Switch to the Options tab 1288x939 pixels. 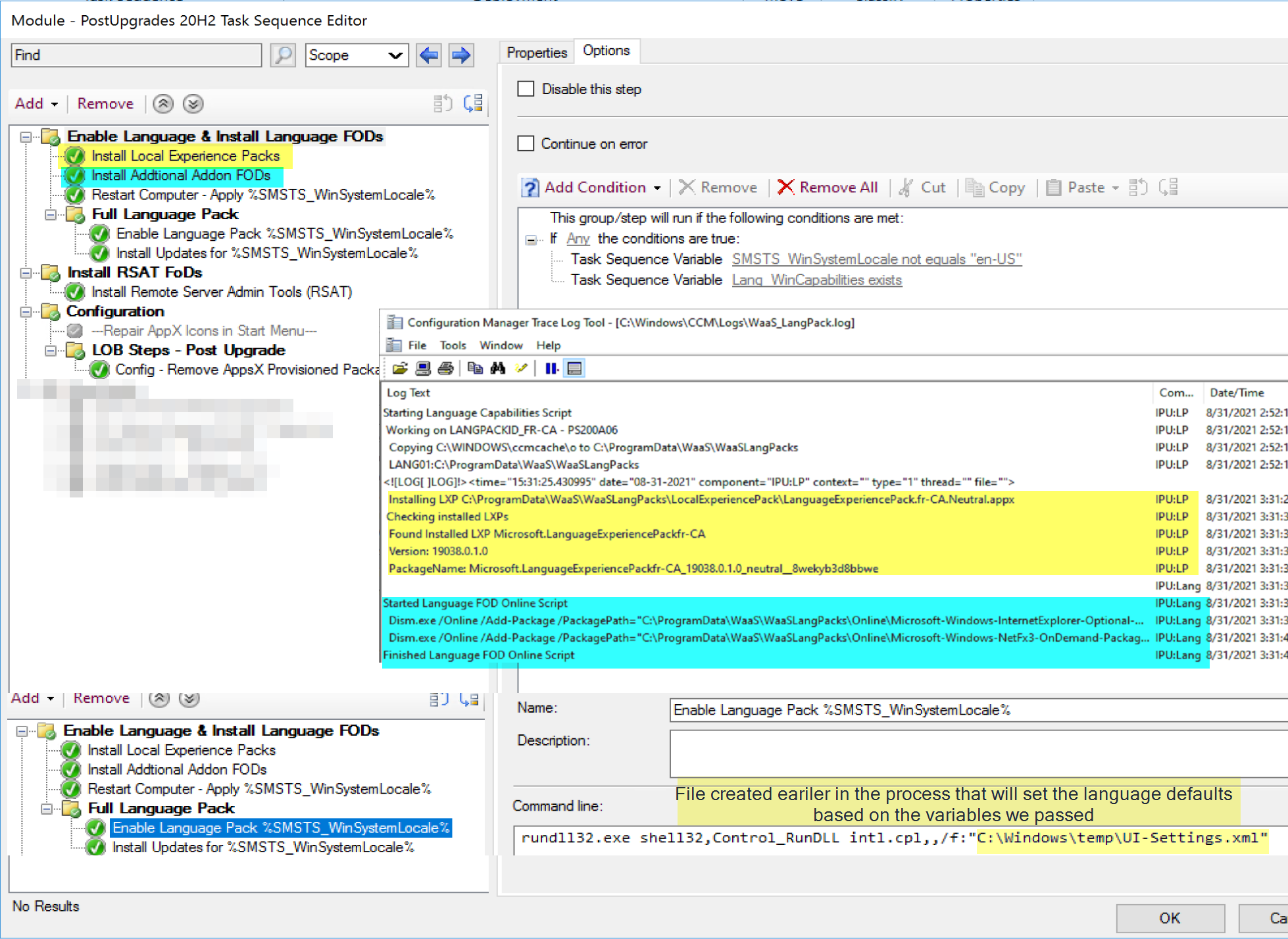(607, 51)
